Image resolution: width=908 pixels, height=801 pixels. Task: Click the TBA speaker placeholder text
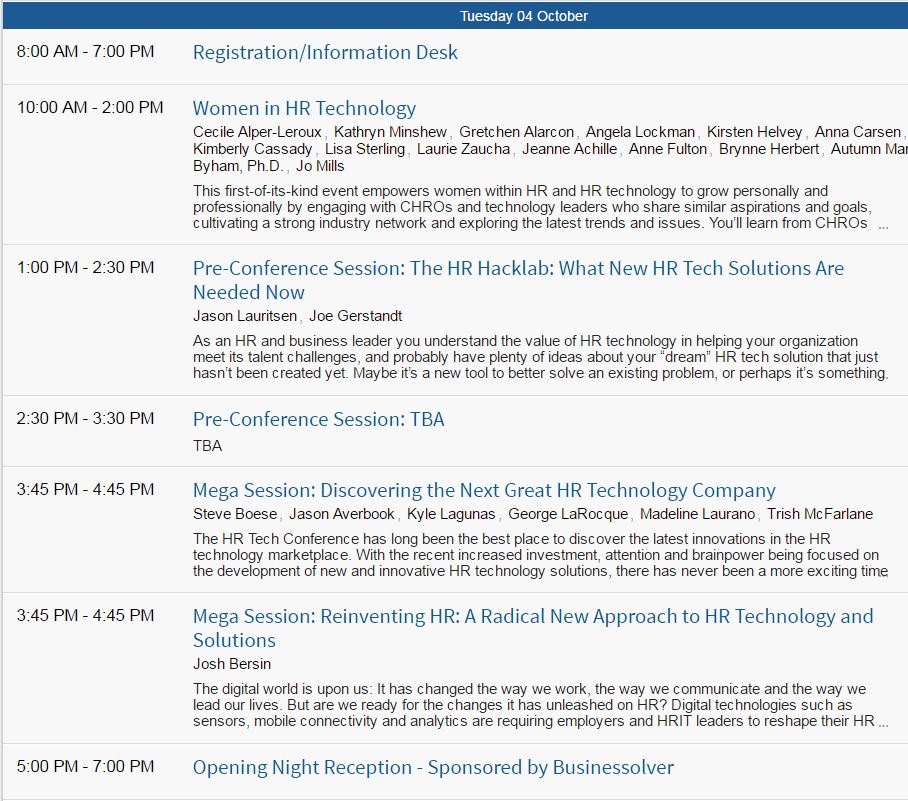(207, 446)
